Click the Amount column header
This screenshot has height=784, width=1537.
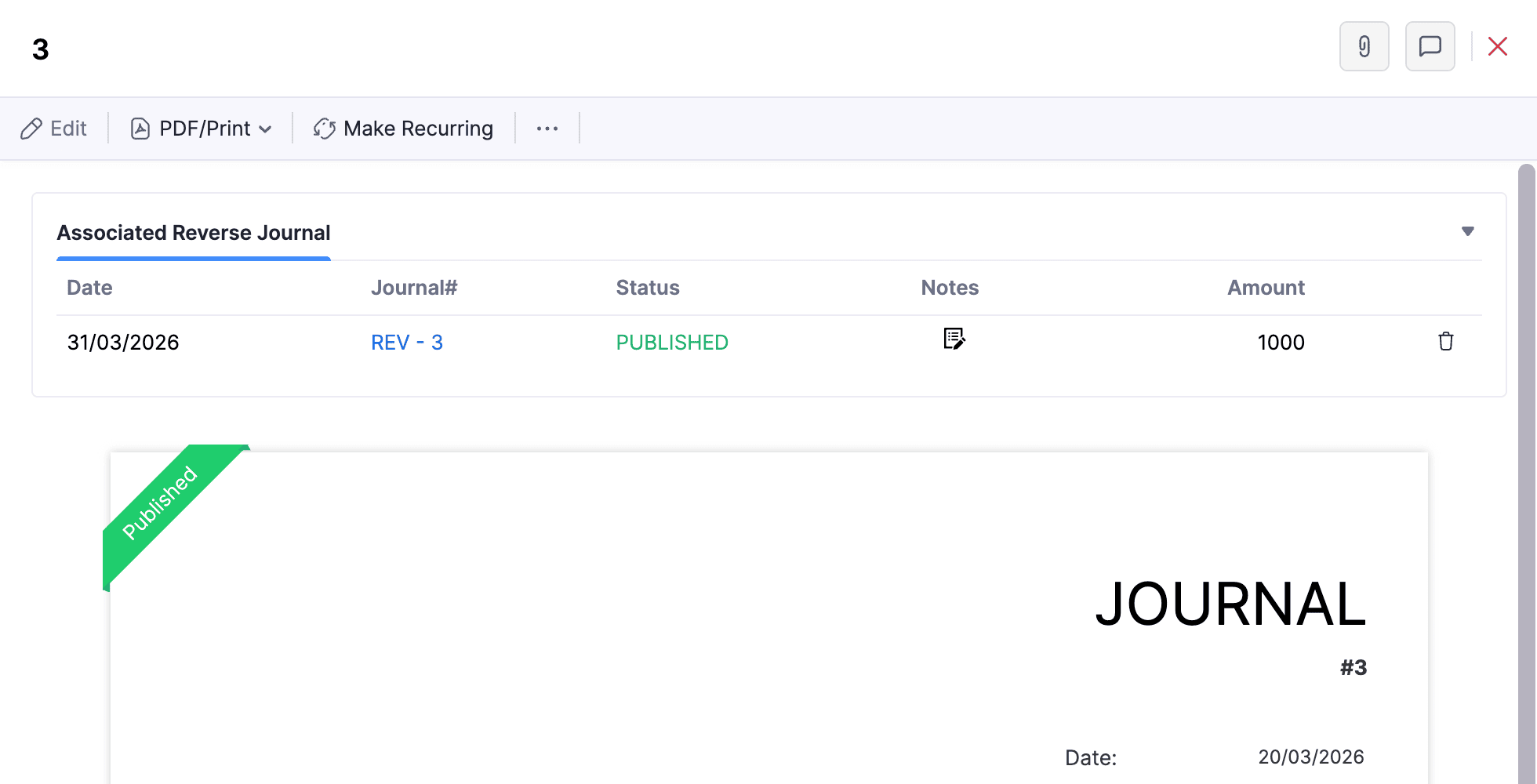[1266, 288]
